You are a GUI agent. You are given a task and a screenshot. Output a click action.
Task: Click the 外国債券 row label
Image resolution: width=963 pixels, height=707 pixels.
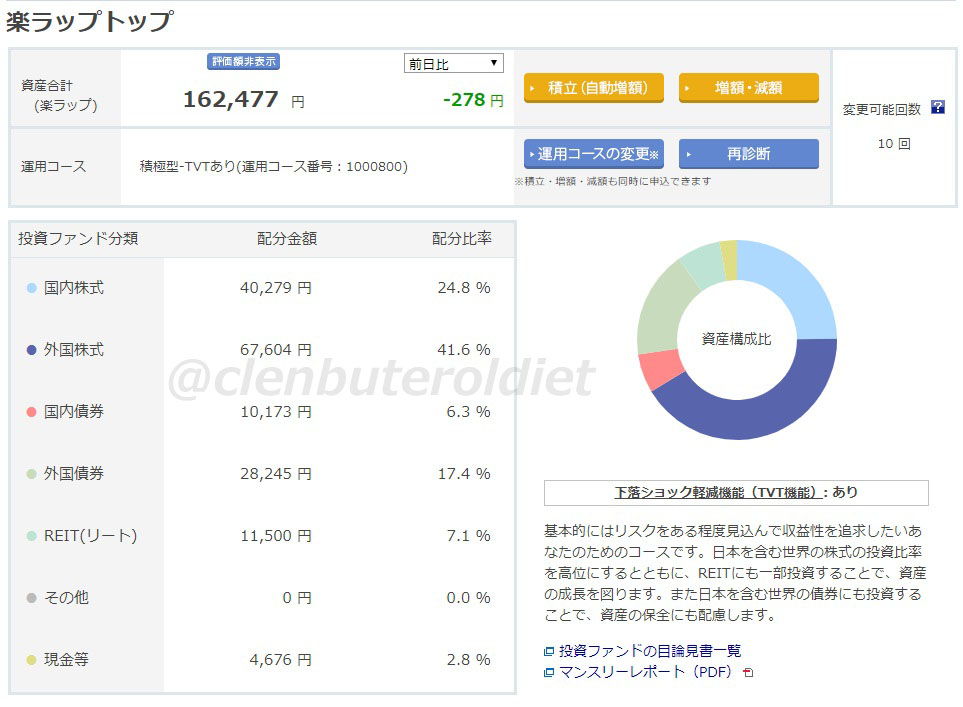(74, 474)
